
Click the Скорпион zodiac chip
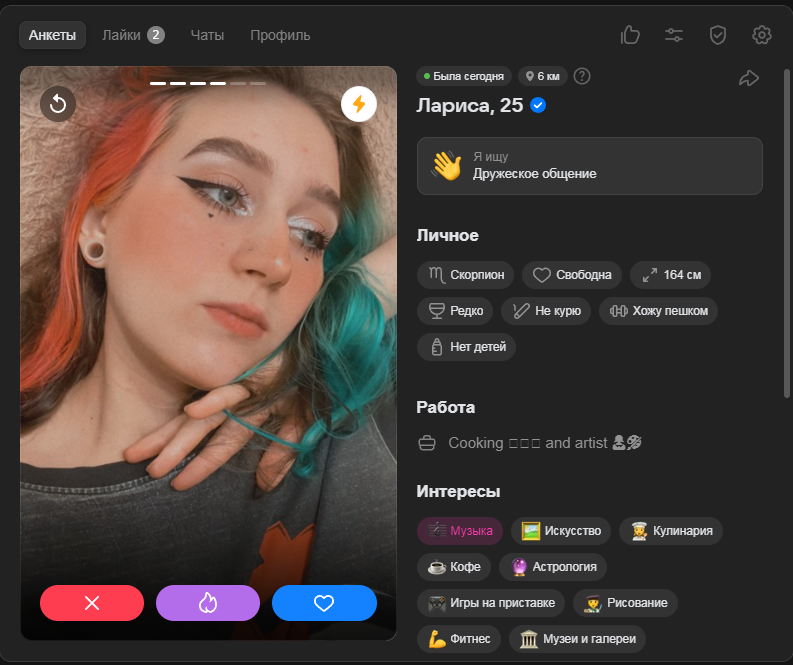point(465,275)
